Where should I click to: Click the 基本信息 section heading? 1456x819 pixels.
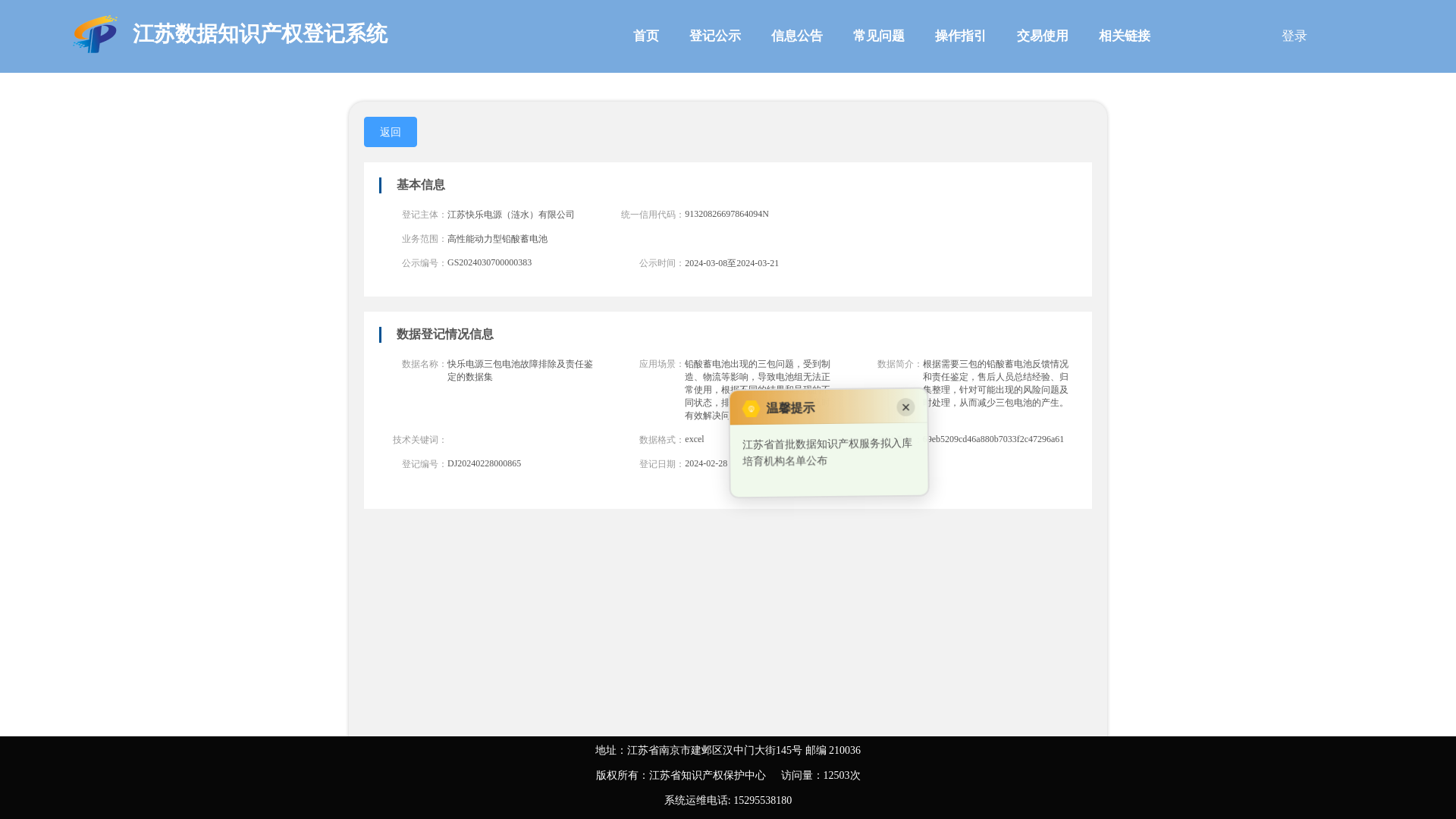coord(421,185)
